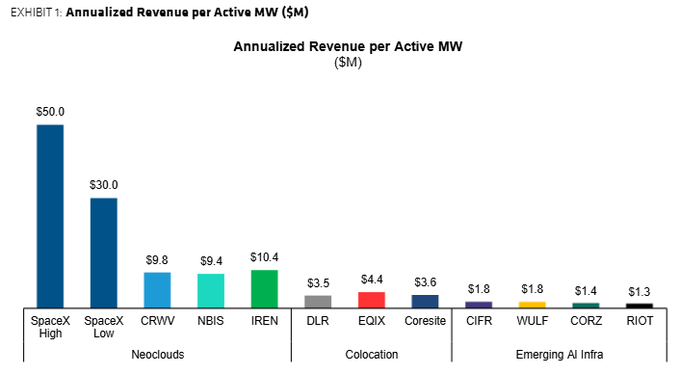680x374 pixels.
Task: Select the CRWV axis label
Action: click(157, 321)
